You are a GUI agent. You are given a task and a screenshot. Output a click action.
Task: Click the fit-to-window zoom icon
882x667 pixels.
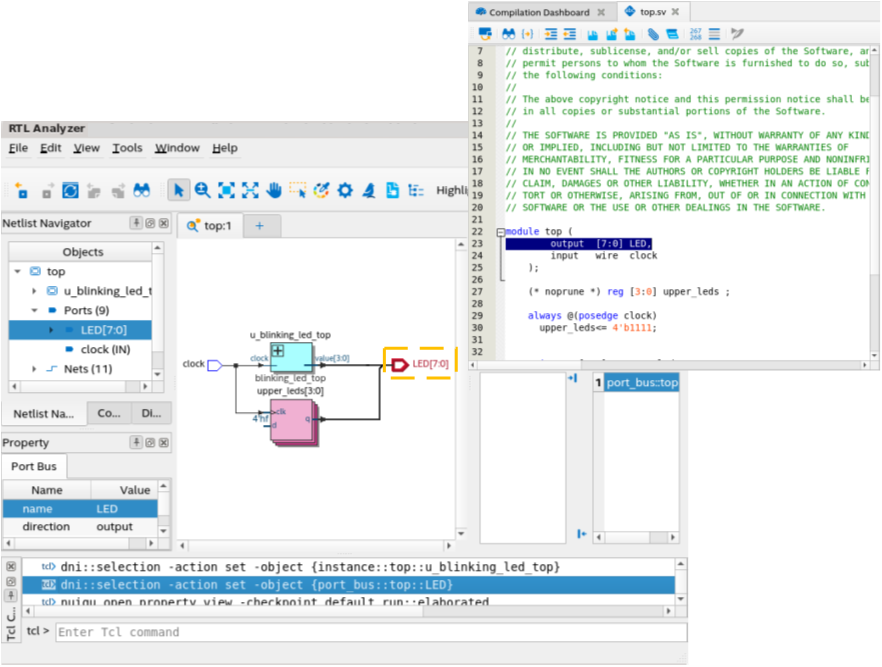coord(227,190)
